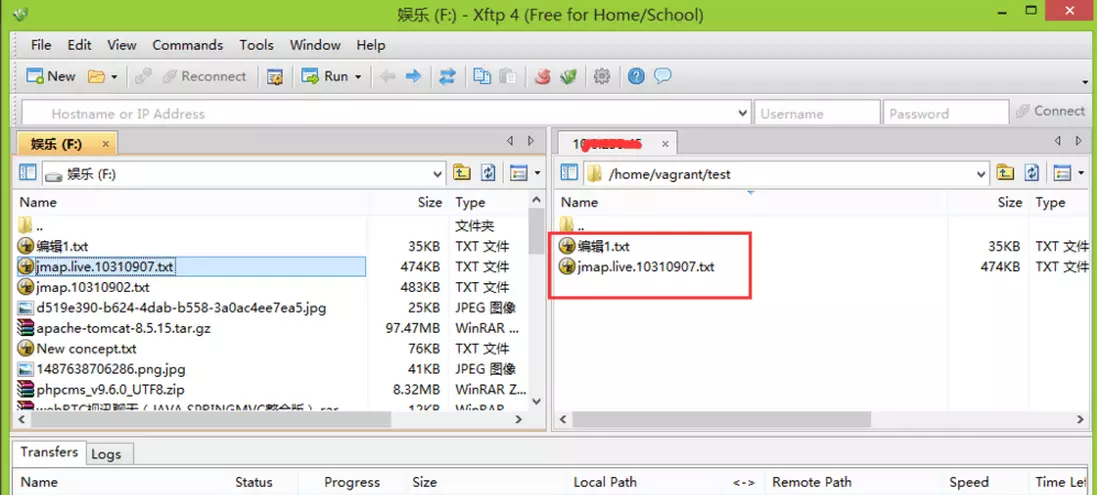Click the local pane view mode icon
Screen dimensions: 1097x495
[518, 173]
